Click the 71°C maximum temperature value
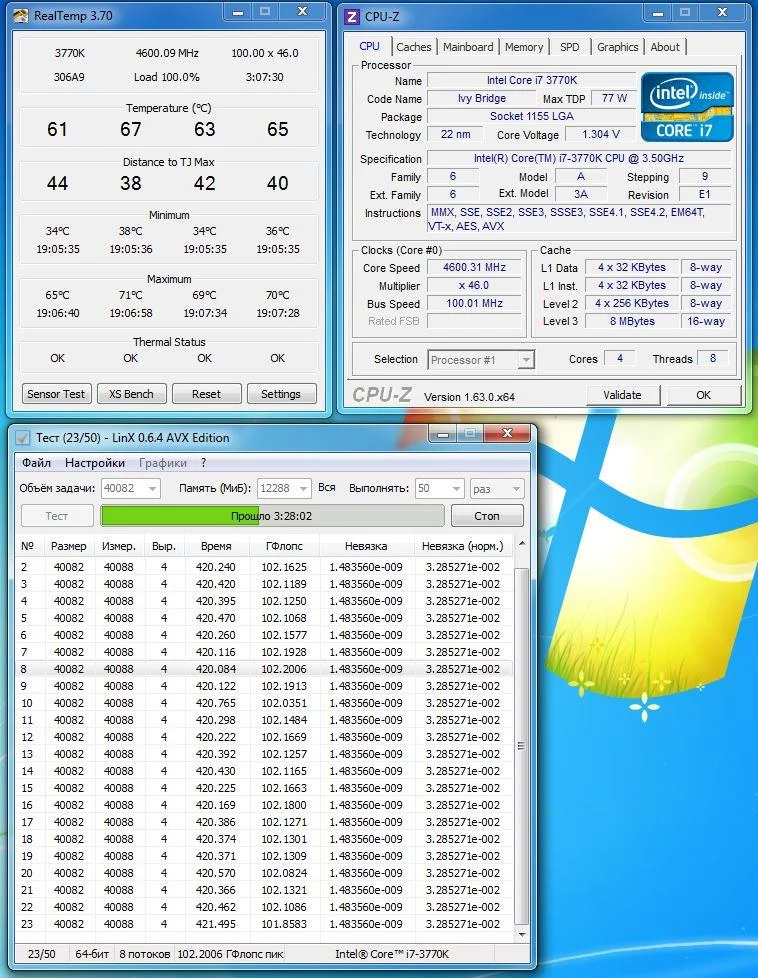758x978 pixels. point(131,295)
